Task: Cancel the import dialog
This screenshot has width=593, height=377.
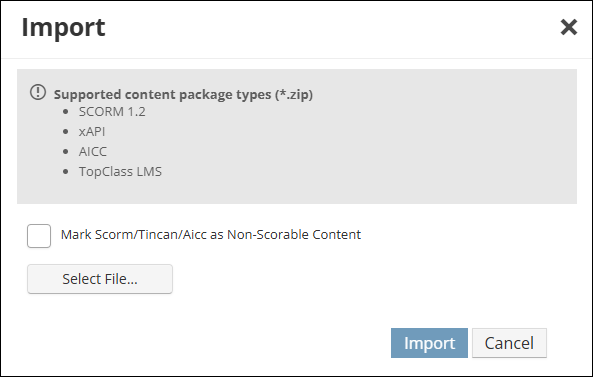Action: pos(509,343)
